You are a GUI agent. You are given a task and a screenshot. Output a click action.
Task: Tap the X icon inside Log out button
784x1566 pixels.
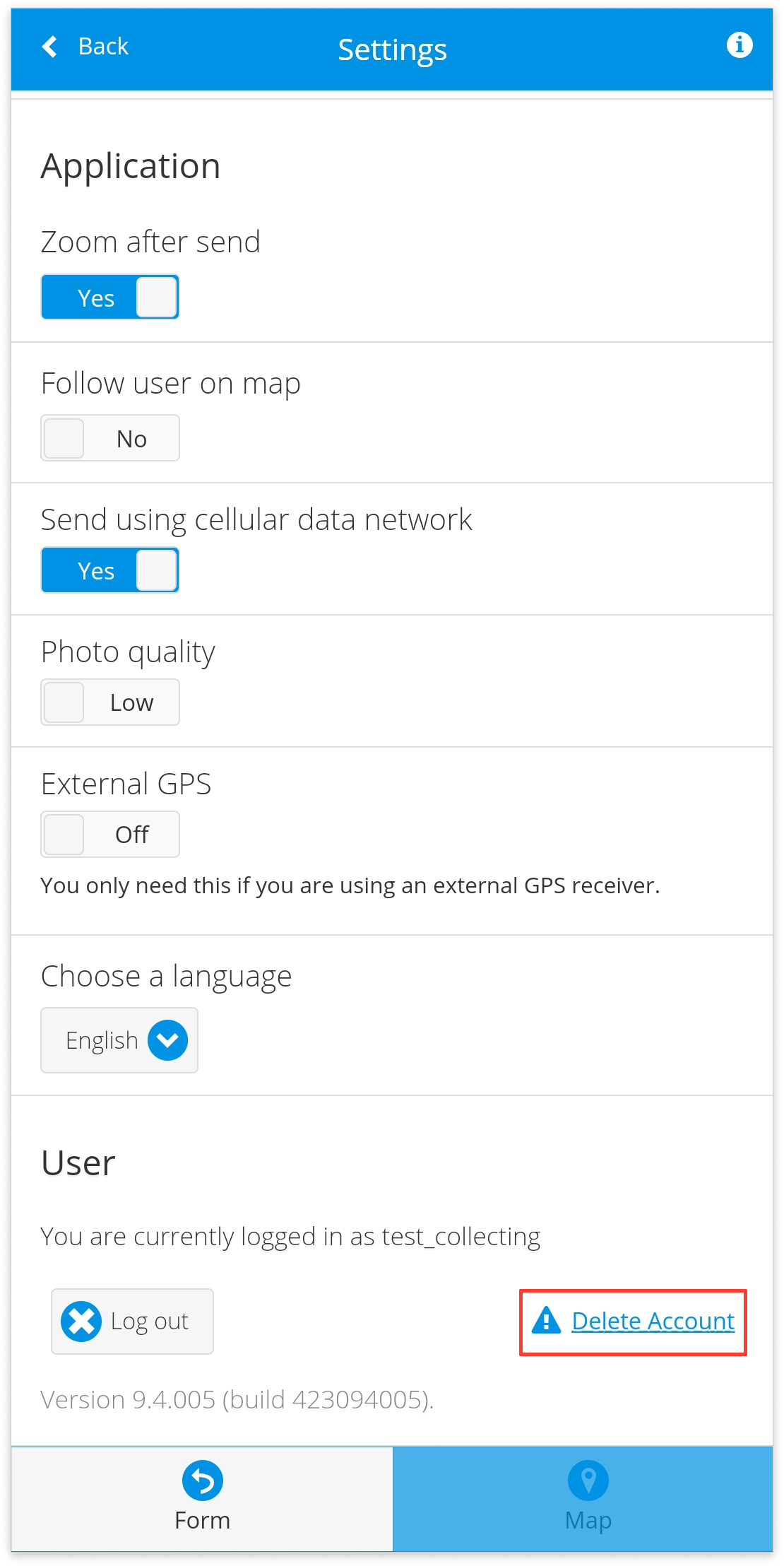[x=80, y=1320]
